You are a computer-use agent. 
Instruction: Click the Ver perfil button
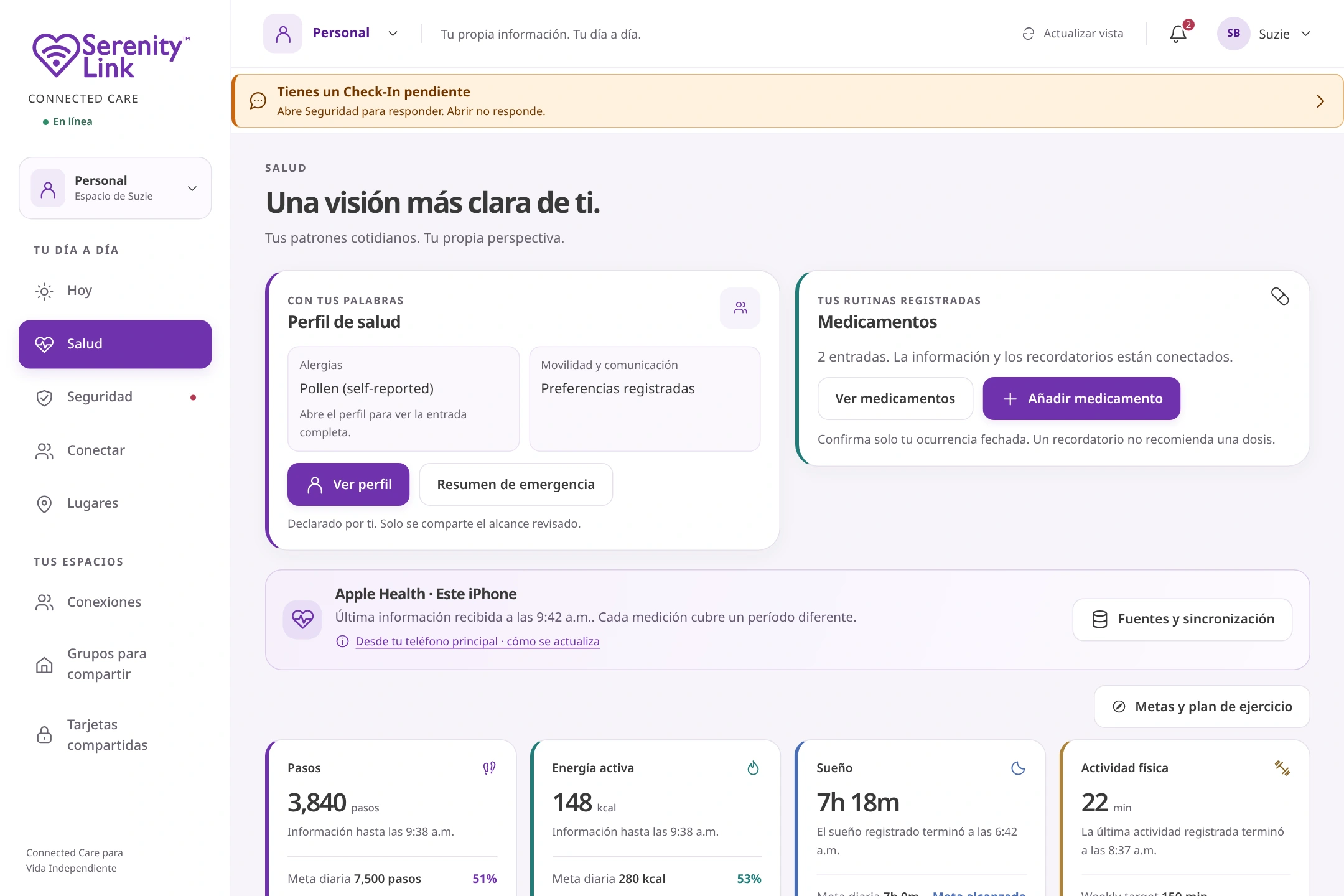[348, 485]
